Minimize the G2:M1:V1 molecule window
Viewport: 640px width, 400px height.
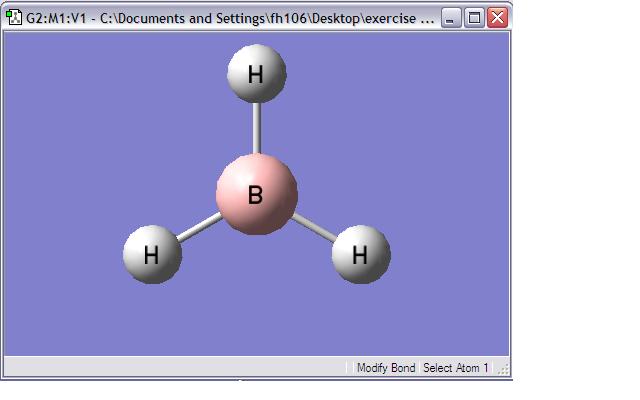click(x=451, y=18)
